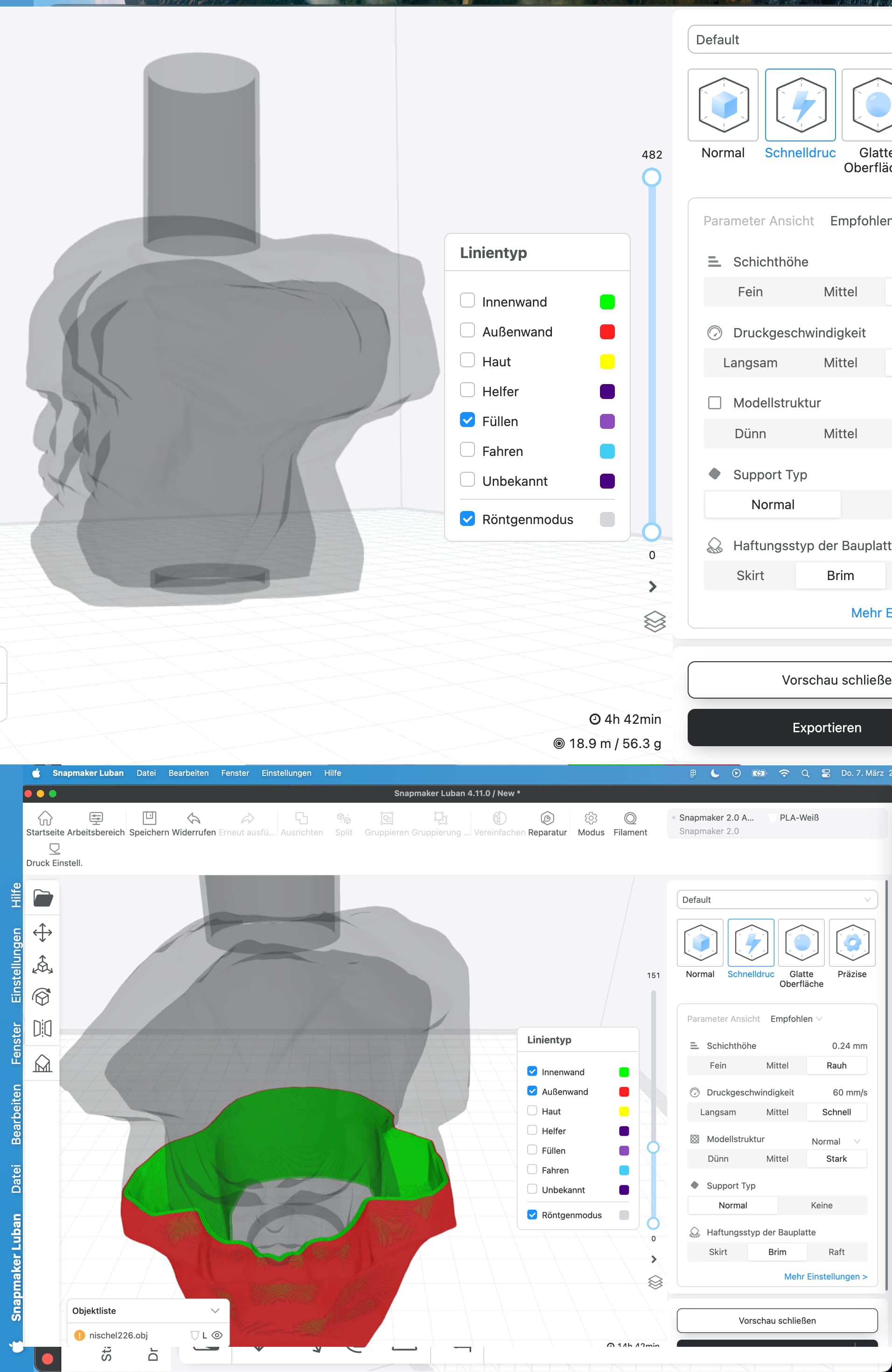Uncheck Innenwand in the small Linientyp panel
The image size is (892, 1372).
pyautogui.click(x=532, y=1071)
